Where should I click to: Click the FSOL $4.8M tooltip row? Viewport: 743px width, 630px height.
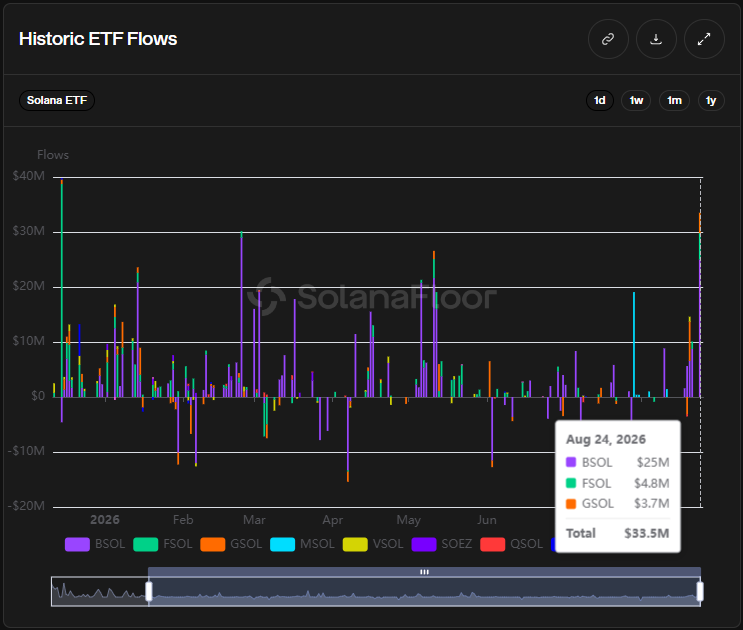tap(617, 483)
